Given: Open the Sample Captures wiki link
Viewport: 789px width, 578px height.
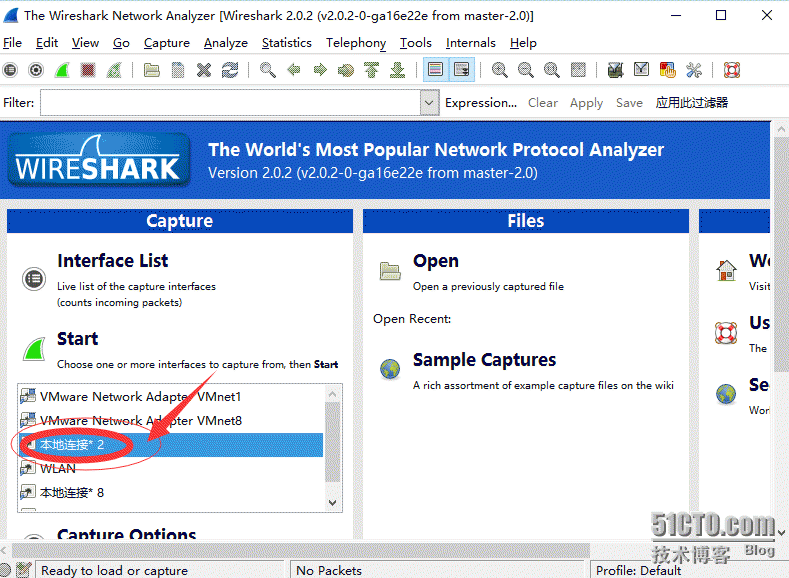Looking at the screenshot, I should [484, 360].
